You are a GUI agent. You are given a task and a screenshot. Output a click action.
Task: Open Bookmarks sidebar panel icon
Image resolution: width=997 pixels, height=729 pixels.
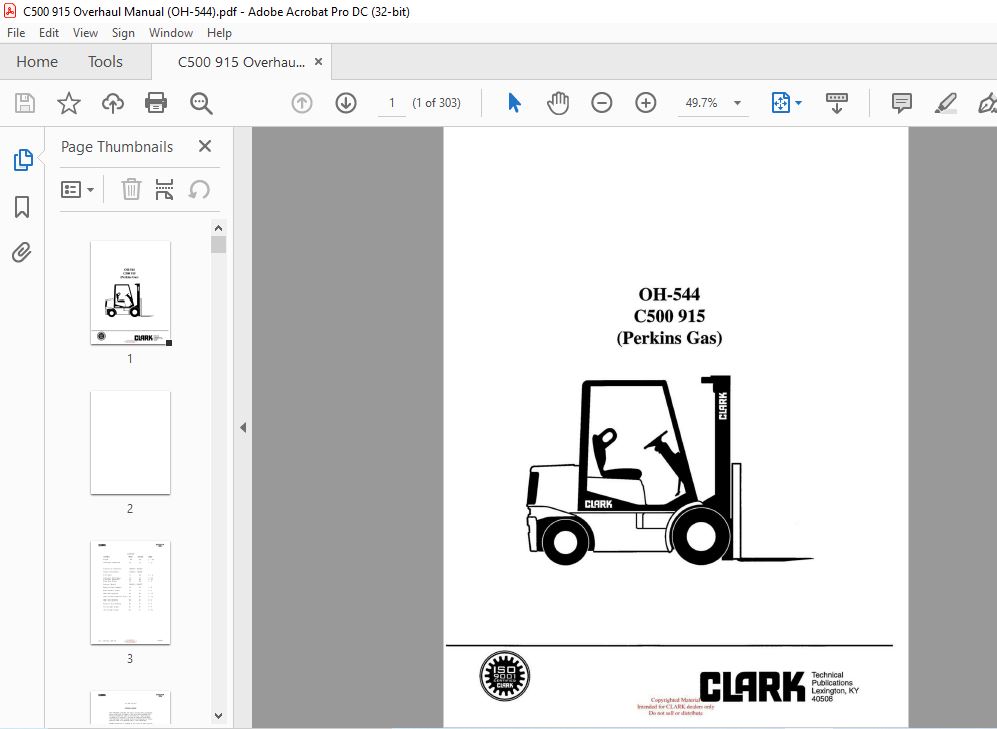(x=22, y=207)
